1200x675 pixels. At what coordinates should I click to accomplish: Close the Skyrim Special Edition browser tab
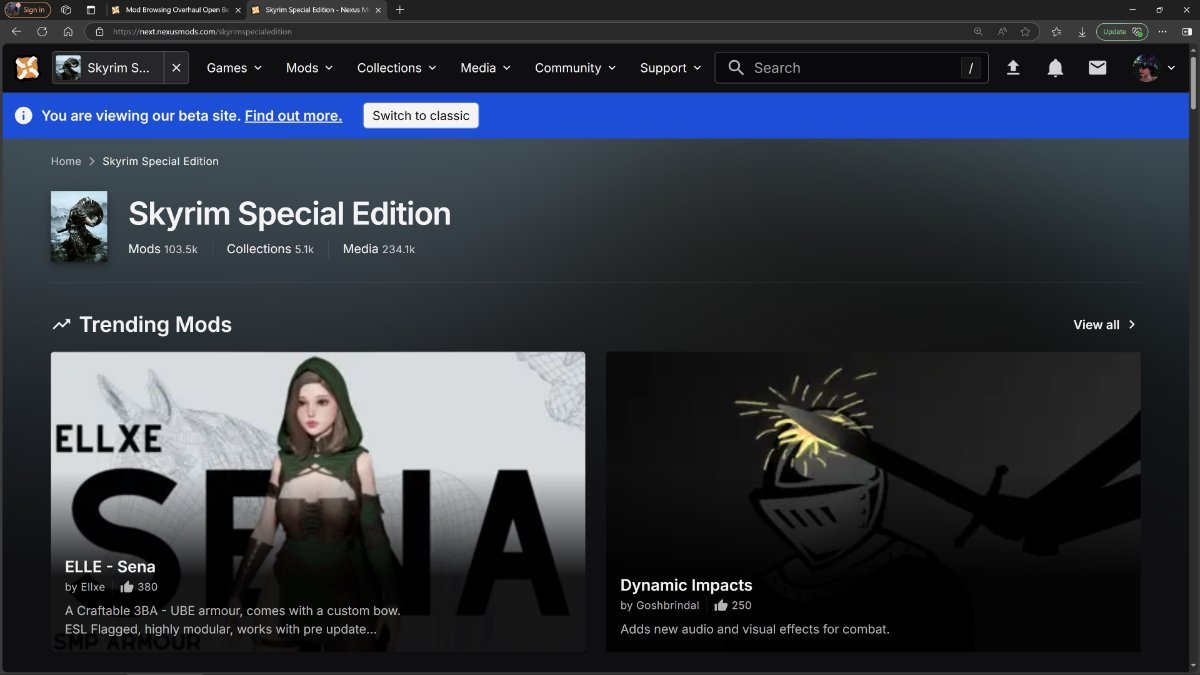(x=377, y=10)
